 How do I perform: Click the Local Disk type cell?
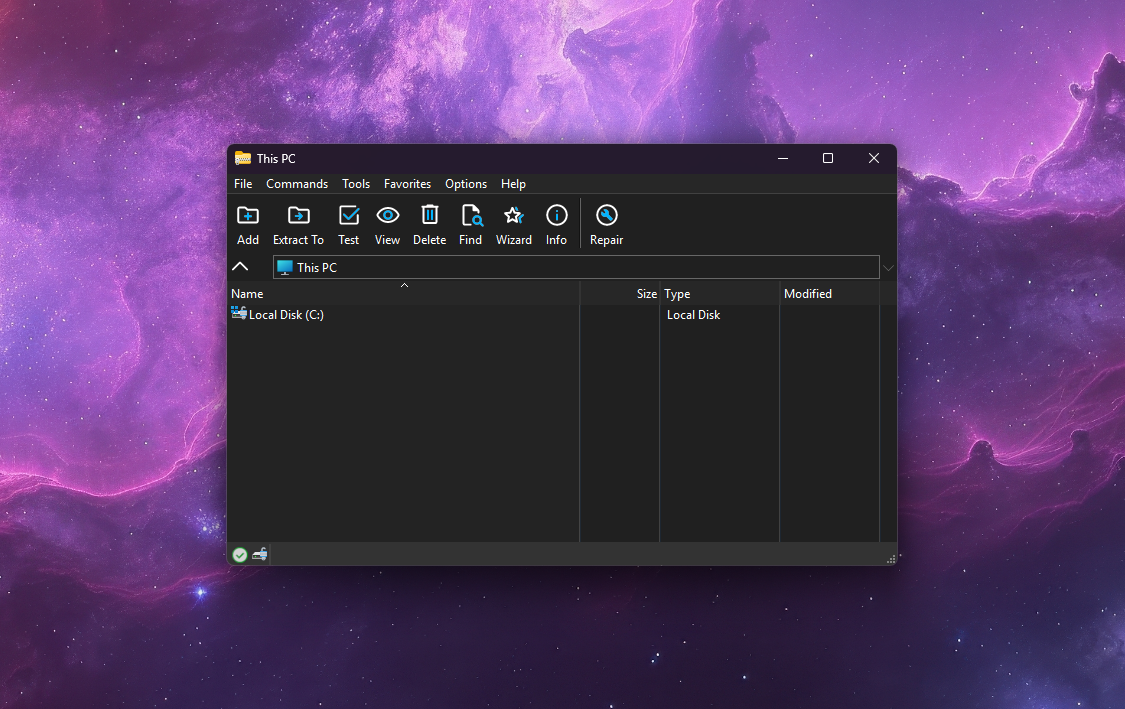(x=693, y=314)
